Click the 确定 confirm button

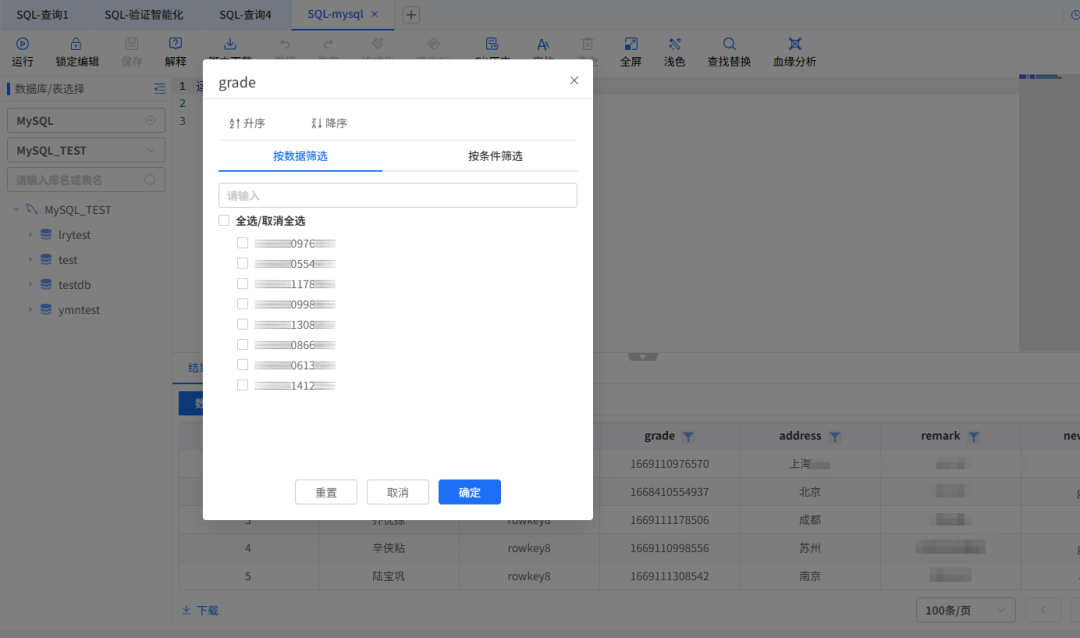(x=469, y=491)
